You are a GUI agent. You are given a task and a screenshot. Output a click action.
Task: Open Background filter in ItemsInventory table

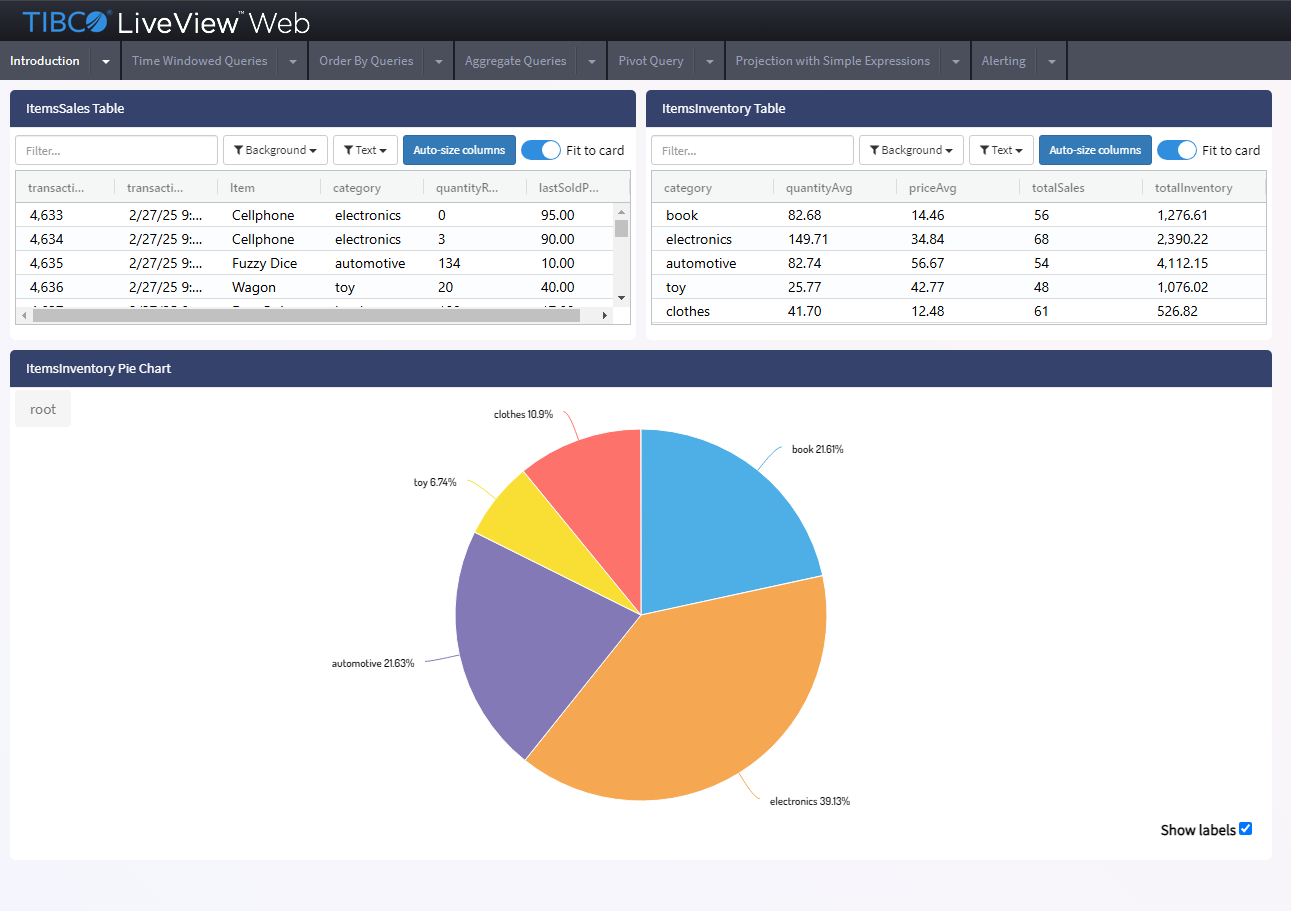(x=911, y=150)
